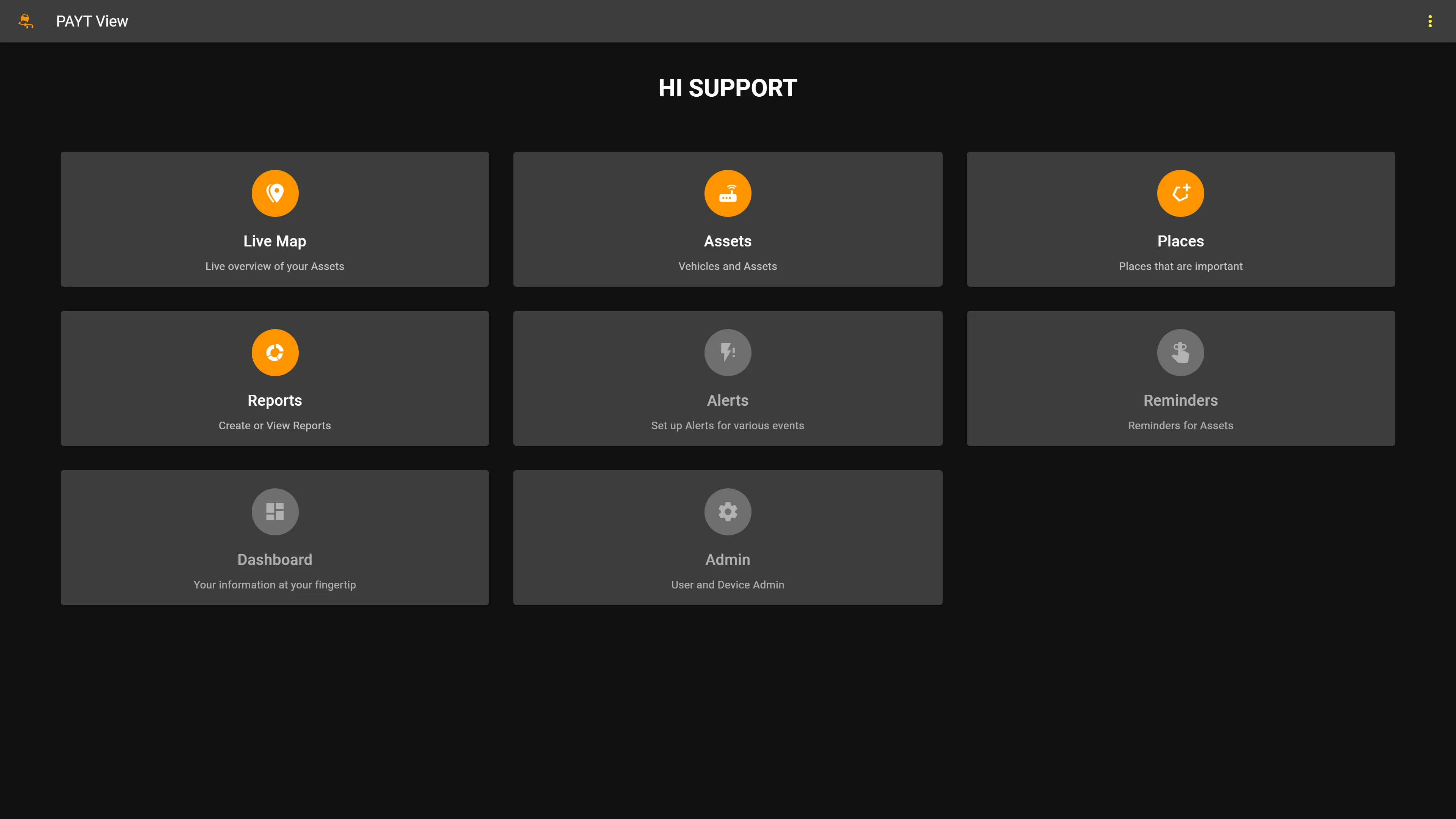Image resolution: width=1456 pixels, height=819 pixels.
Task: Click 'User and Device Admin' description
Action: 728,585
